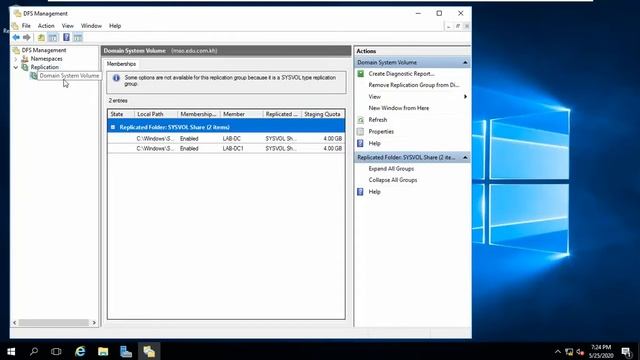The image size is (640, 360).
Task: Click Create Diagnostic Report... action
Action: tap(401, 73)
